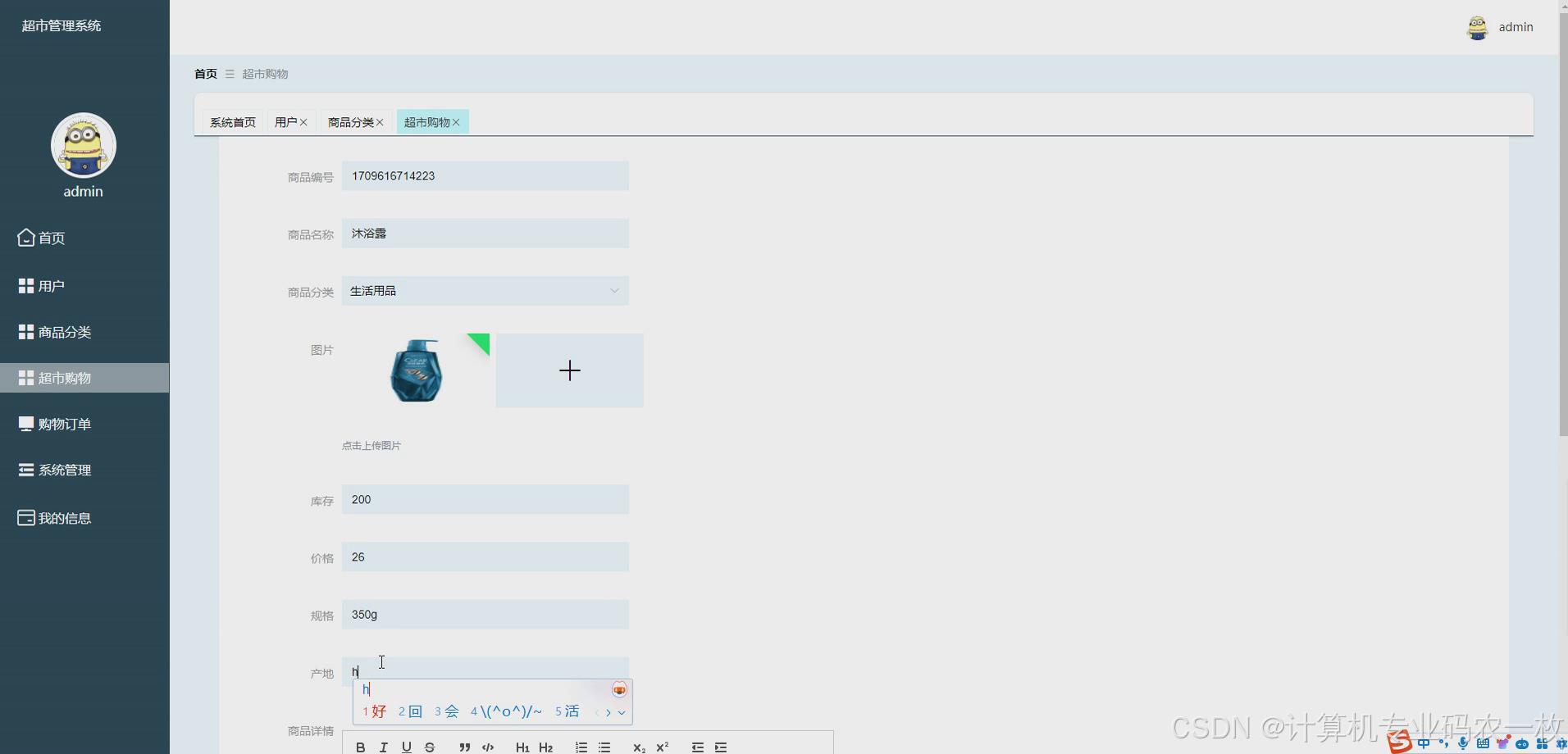The width and height of the screenshot is (1568, 754).
Task: Click the 规格 field containing 350g
Action: pos(485,615)
